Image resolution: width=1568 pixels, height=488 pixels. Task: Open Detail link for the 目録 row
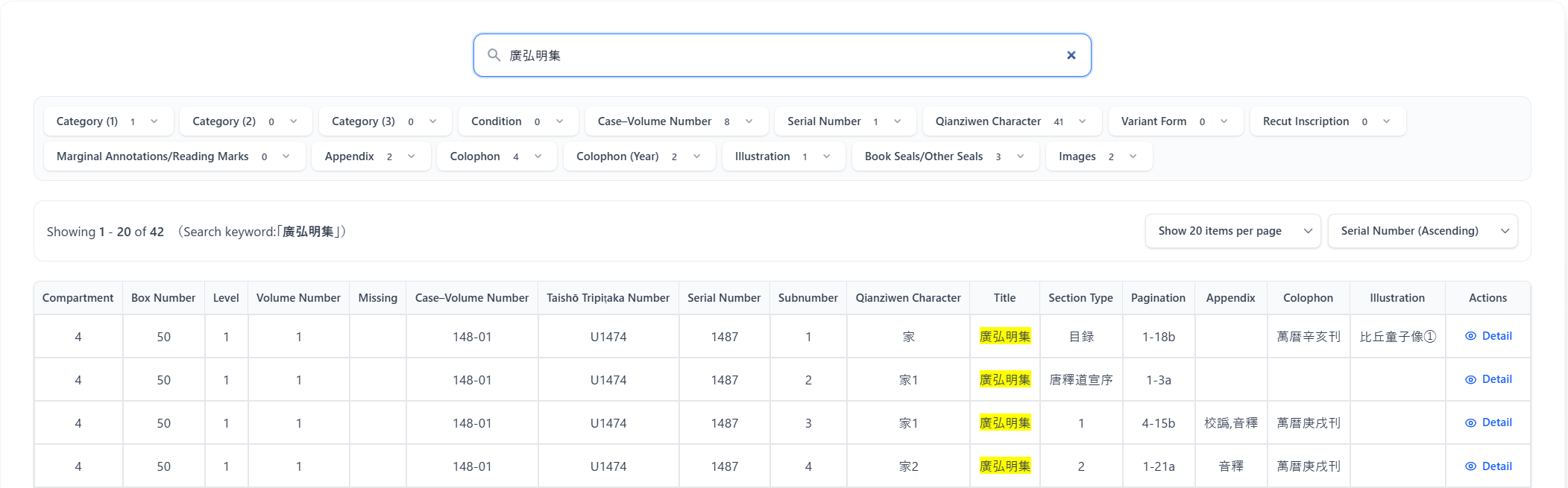tap(1496, 336)
